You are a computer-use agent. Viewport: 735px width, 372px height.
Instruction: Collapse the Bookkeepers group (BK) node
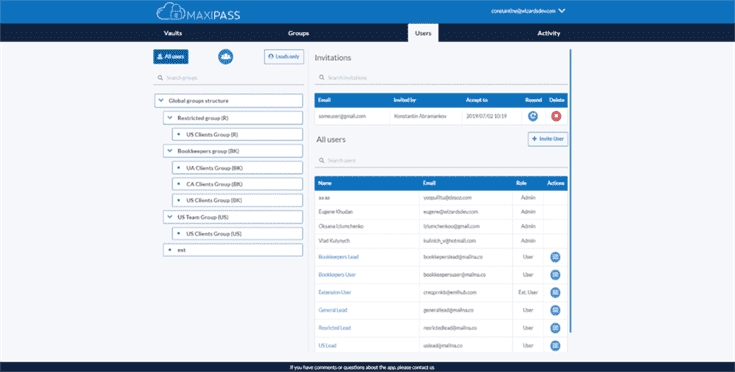pyautogui.click(x=170, y=151)
